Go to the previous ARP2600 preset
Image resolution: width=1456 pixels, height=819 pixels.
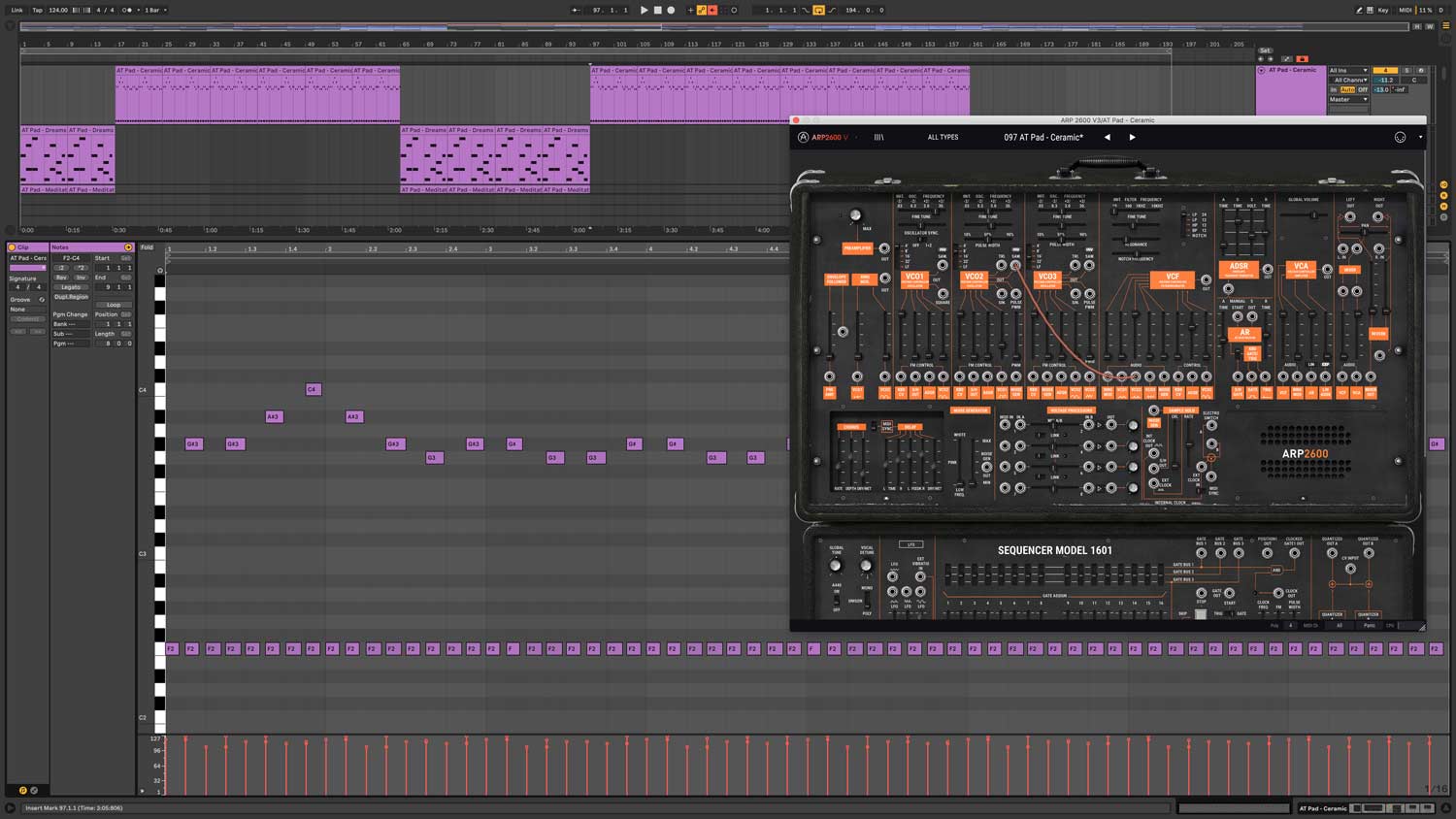(x=1107, y=138)
